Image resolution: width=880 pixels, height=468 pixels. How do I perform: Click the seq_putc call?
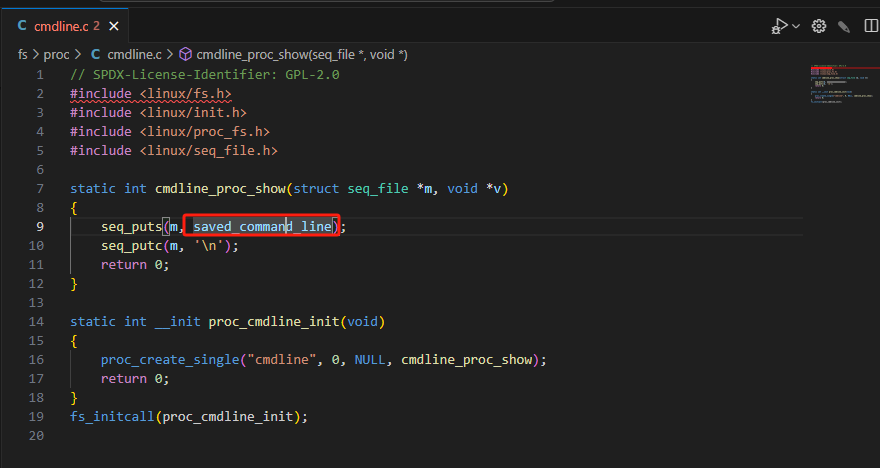131,246
